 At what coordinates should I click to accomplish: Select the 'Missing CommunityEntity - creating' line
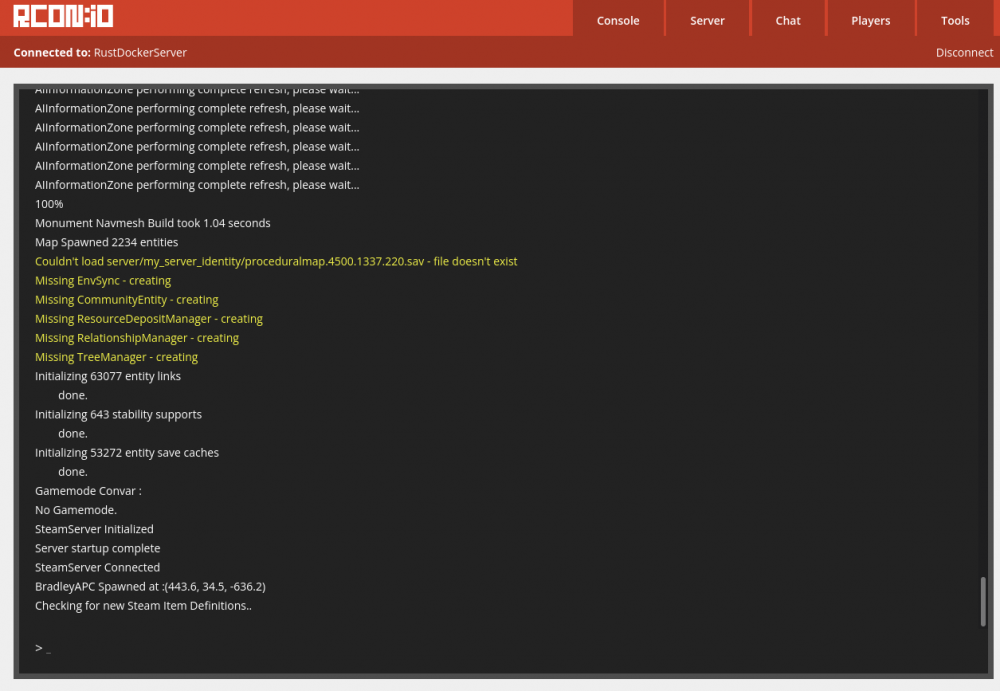(x=126, y=300)
